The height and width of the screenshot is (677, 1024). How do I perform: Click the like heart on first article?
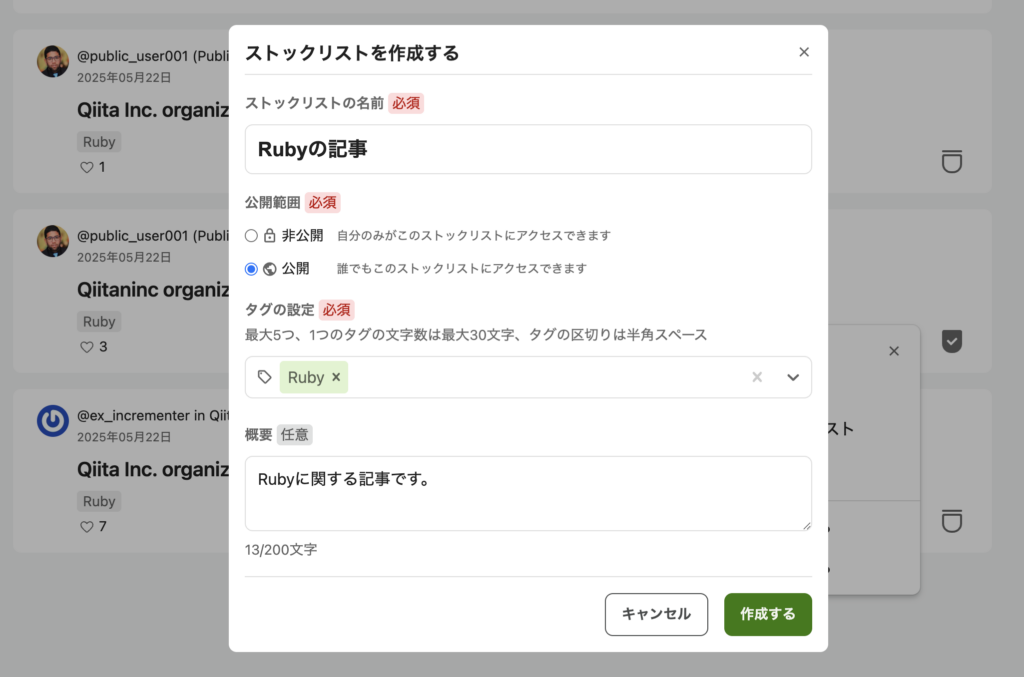tap(86, 167)
